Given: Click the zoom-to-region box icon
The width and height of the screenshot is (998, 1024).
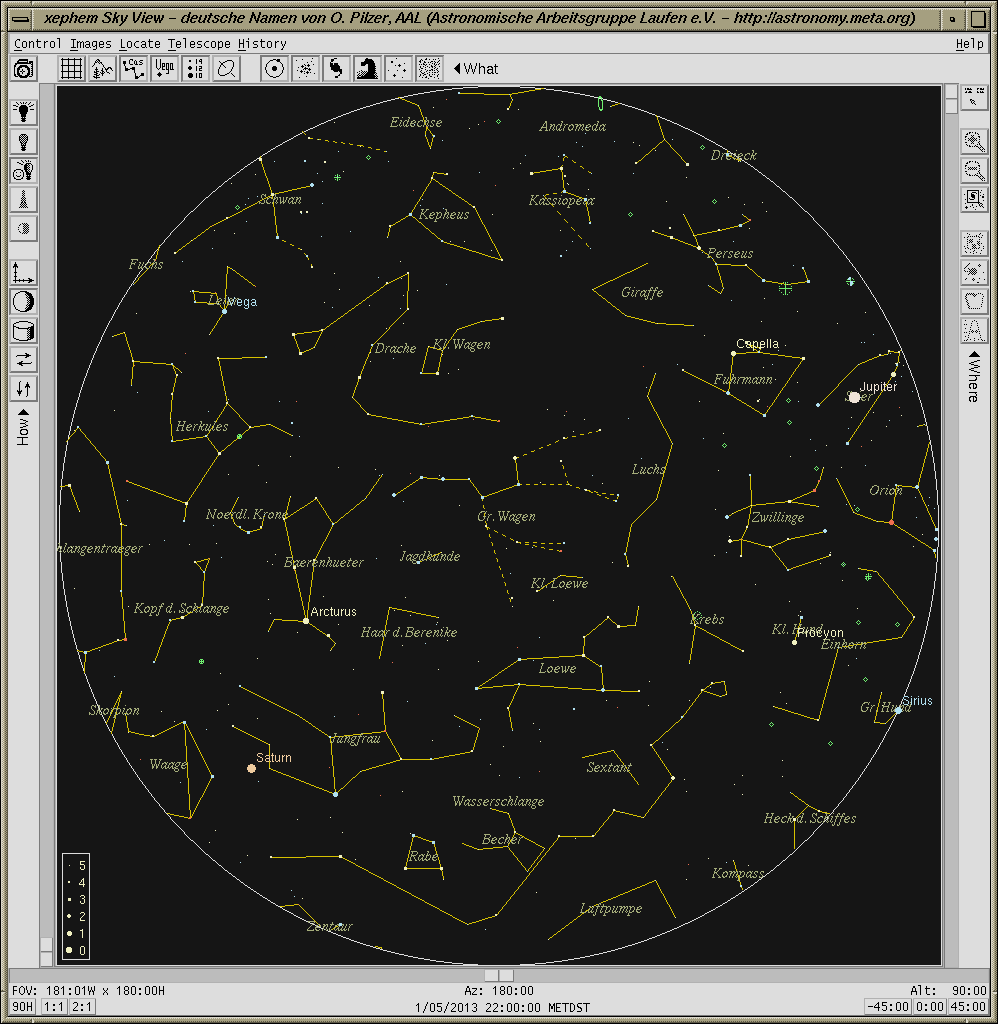Looking at the screenshot, I should 974,199.
